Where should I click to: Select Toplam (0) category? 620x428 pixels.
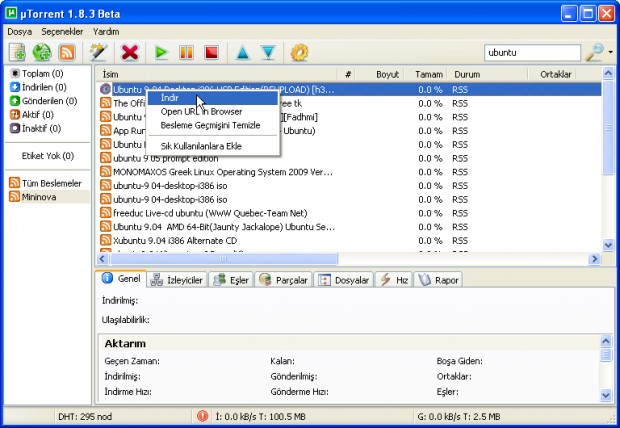tap(37, 74)
